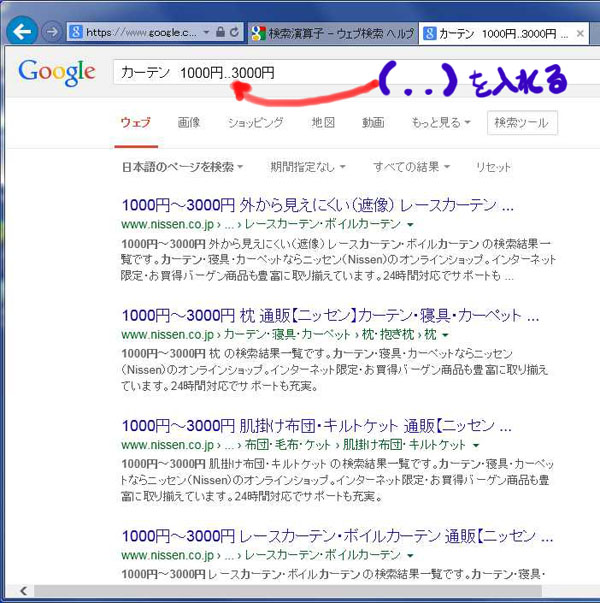Open the レースカーテン・ボイルカーテン 通販 result title

pyautogui.click(x=337, y=536)
